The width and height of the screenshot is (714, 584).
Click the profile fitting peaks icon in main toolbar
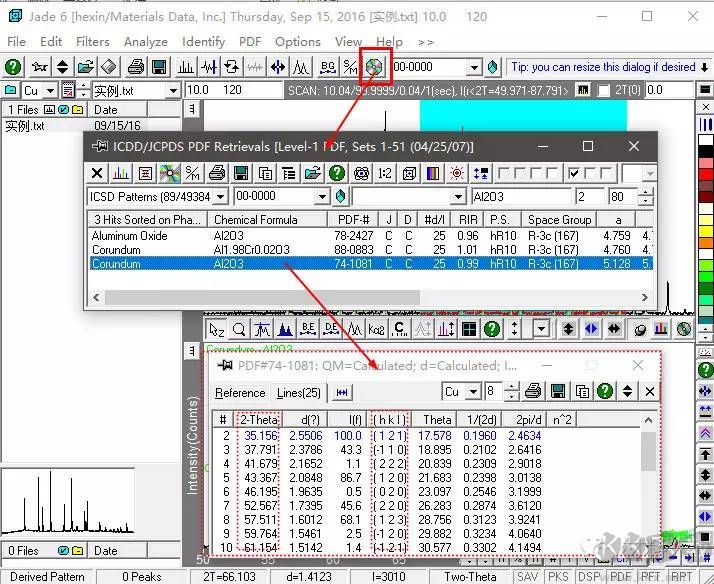pos(301,67)
